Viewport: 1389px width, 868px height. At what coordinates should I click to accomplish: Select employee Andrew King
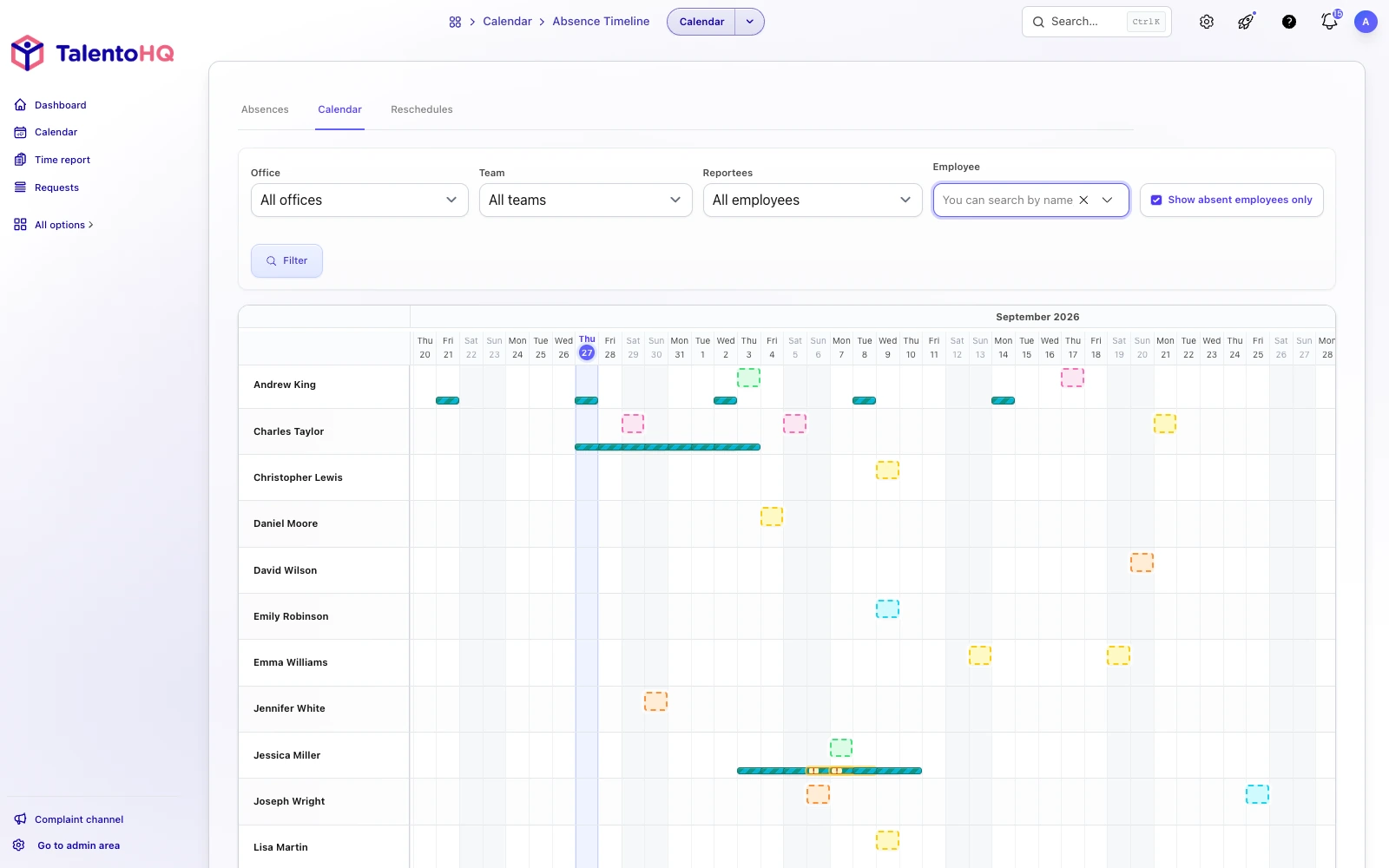[x=285, y=385]
